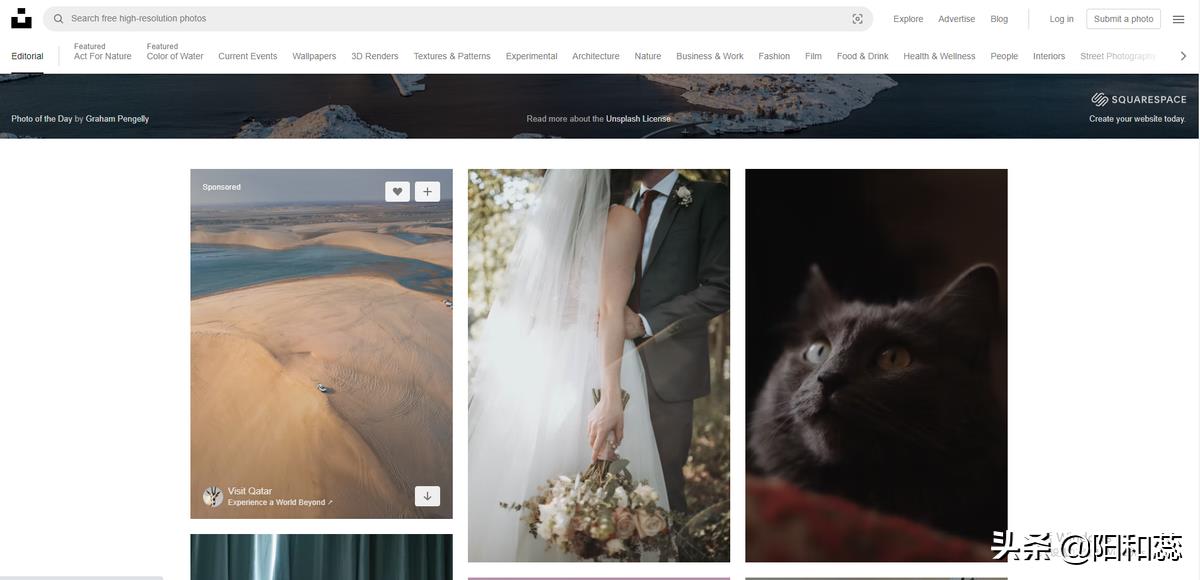Add desert photo to a collection

(x=427, y=192)
